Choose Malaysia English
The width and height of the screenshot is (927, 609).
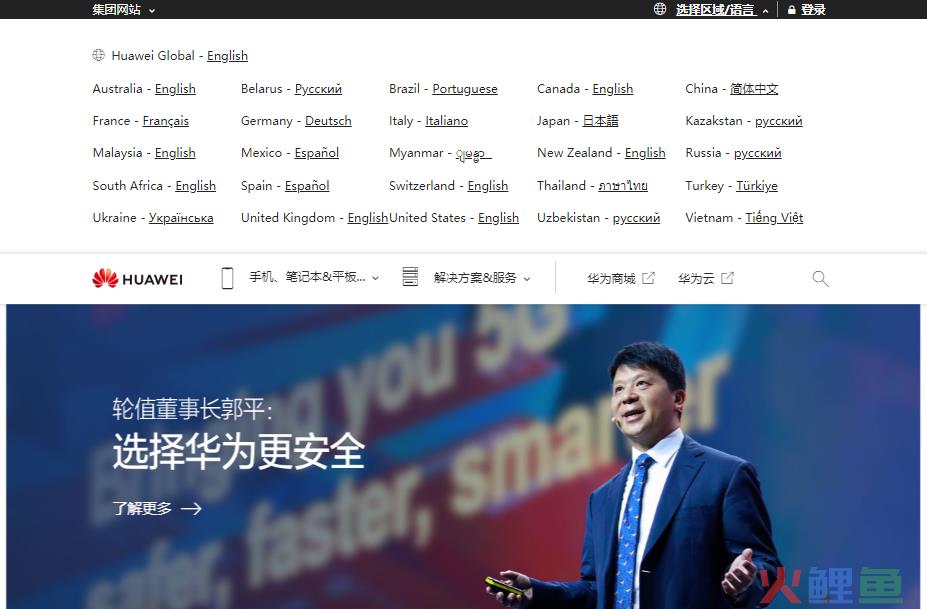[175, 153]
